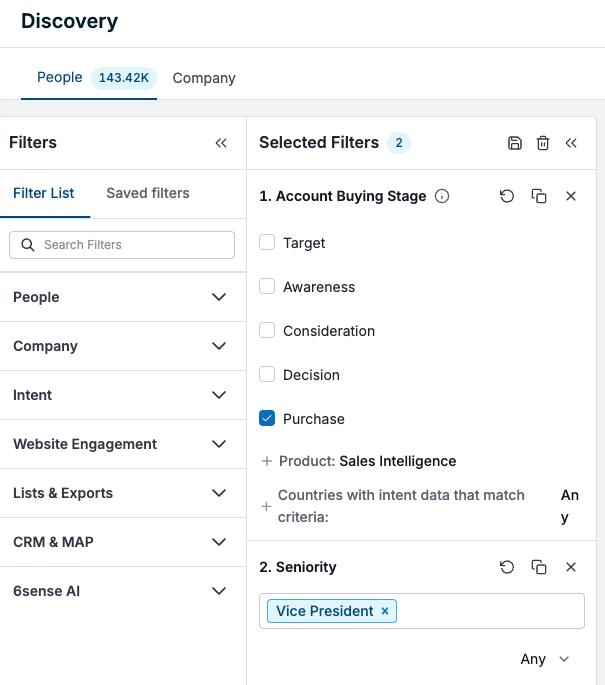605x685 pixels.
Task: Save the selected filters with the disk icon
Action: 515,143
